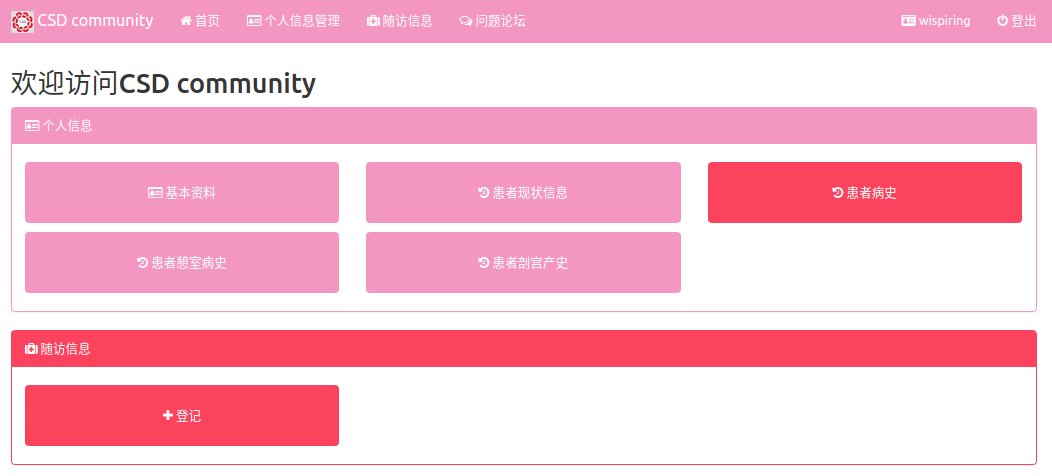Open 患者剖宫产史 button
The image size is (1052, 476).
click(523, 263)
